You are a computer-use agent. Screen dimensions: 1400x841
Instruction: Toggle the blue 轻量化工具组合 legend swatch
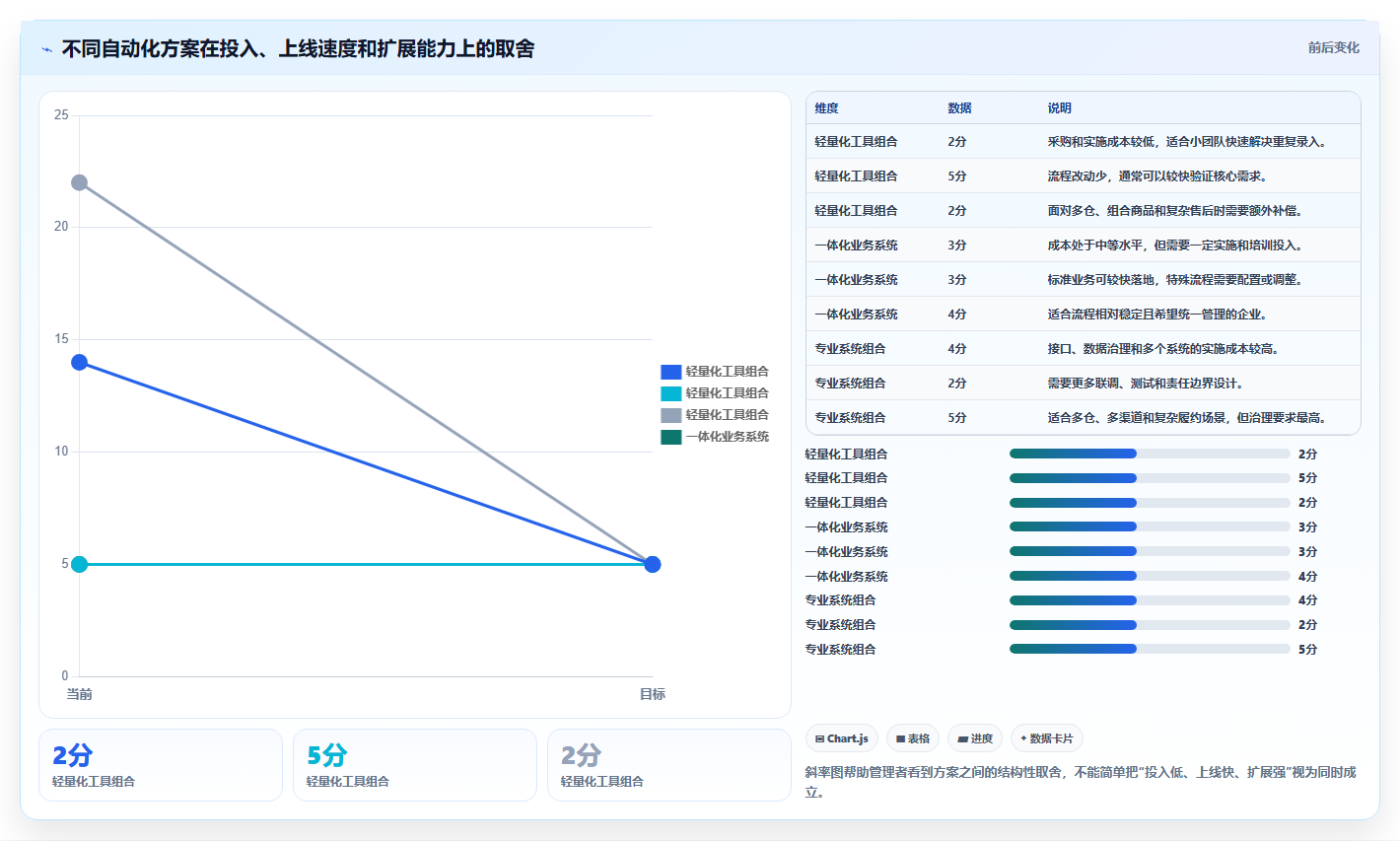coord(671,372)
